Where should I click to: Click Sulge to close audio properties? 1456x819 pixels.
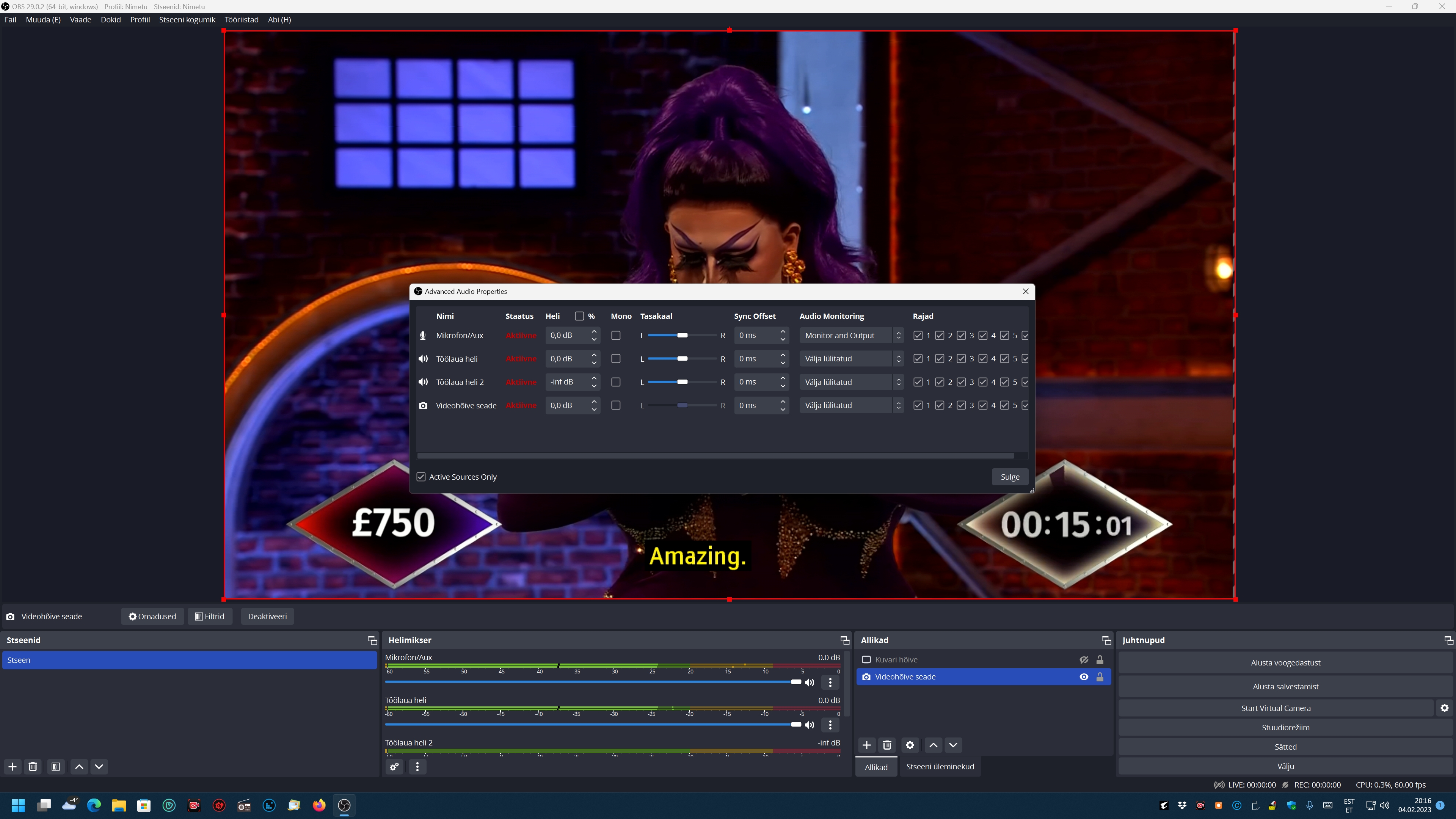pos(1010,477)
